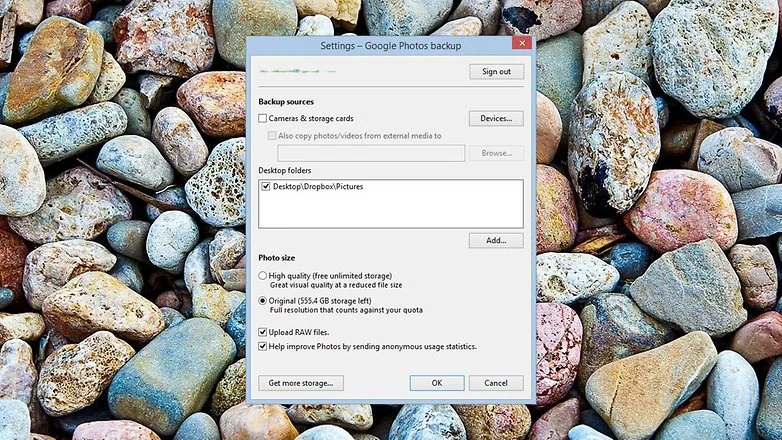Viewport: 782px width, 440px height.
Task: Select High quality (free unlimited storage) option
Action: [263, 275]
